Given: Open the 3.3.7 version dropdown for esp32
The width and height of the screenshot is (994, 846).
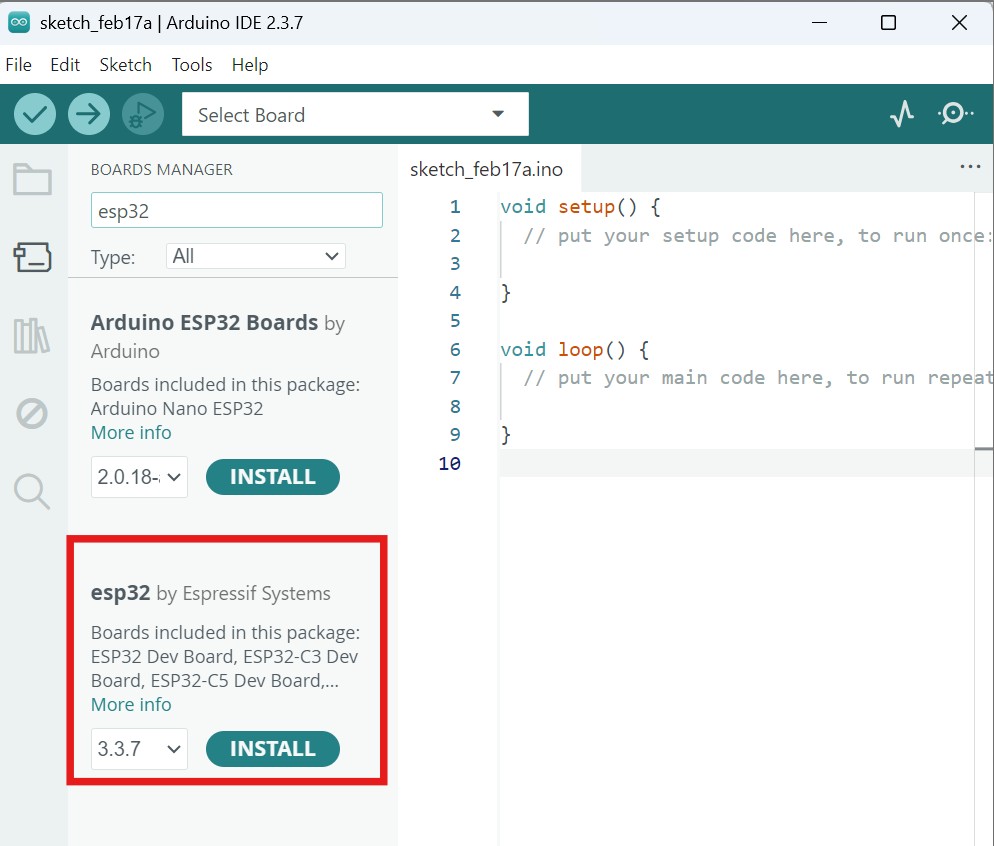Looking at the screenshot, I should click(x=139, y=748).
